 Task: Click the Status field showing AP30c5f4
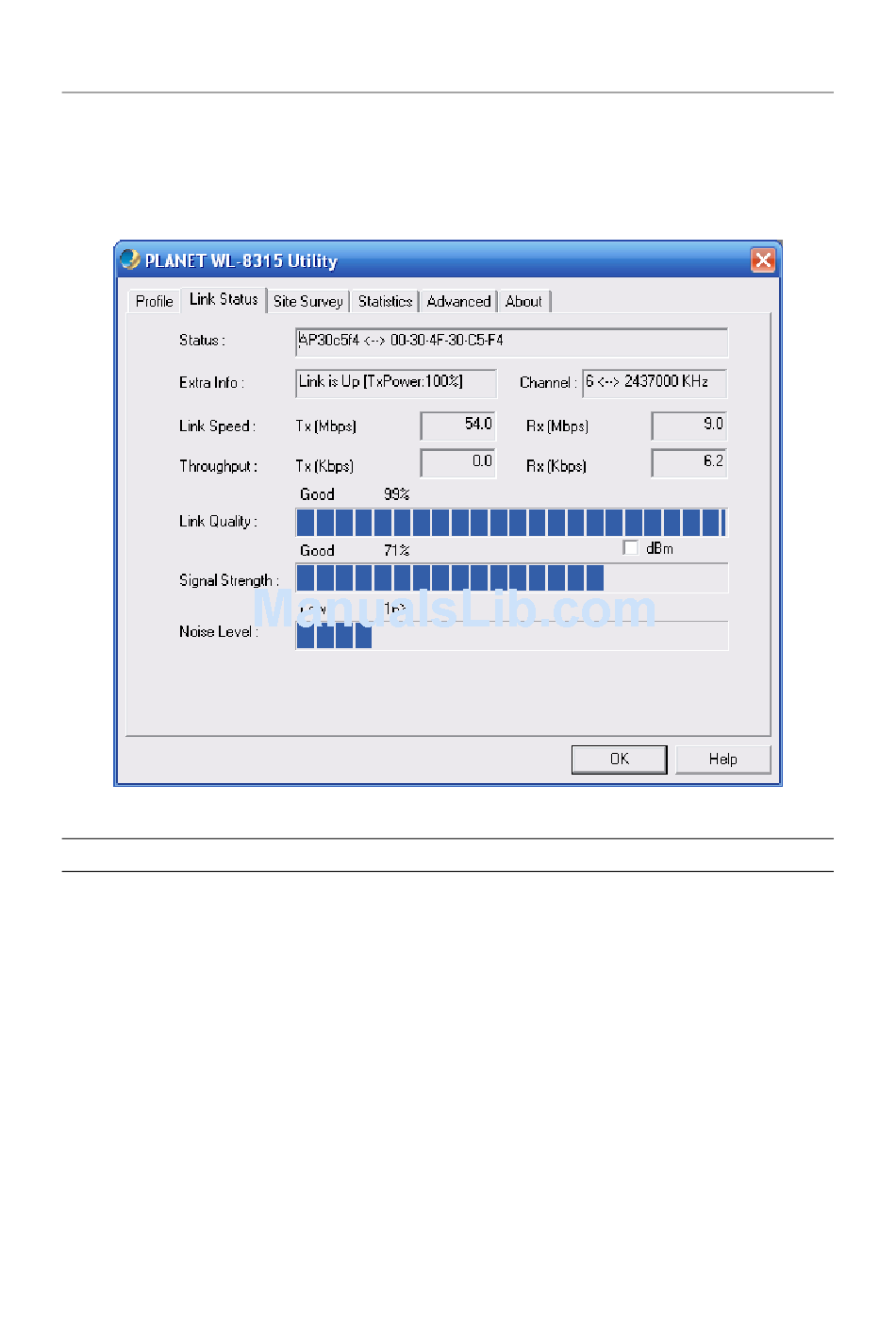pos(511,342)
